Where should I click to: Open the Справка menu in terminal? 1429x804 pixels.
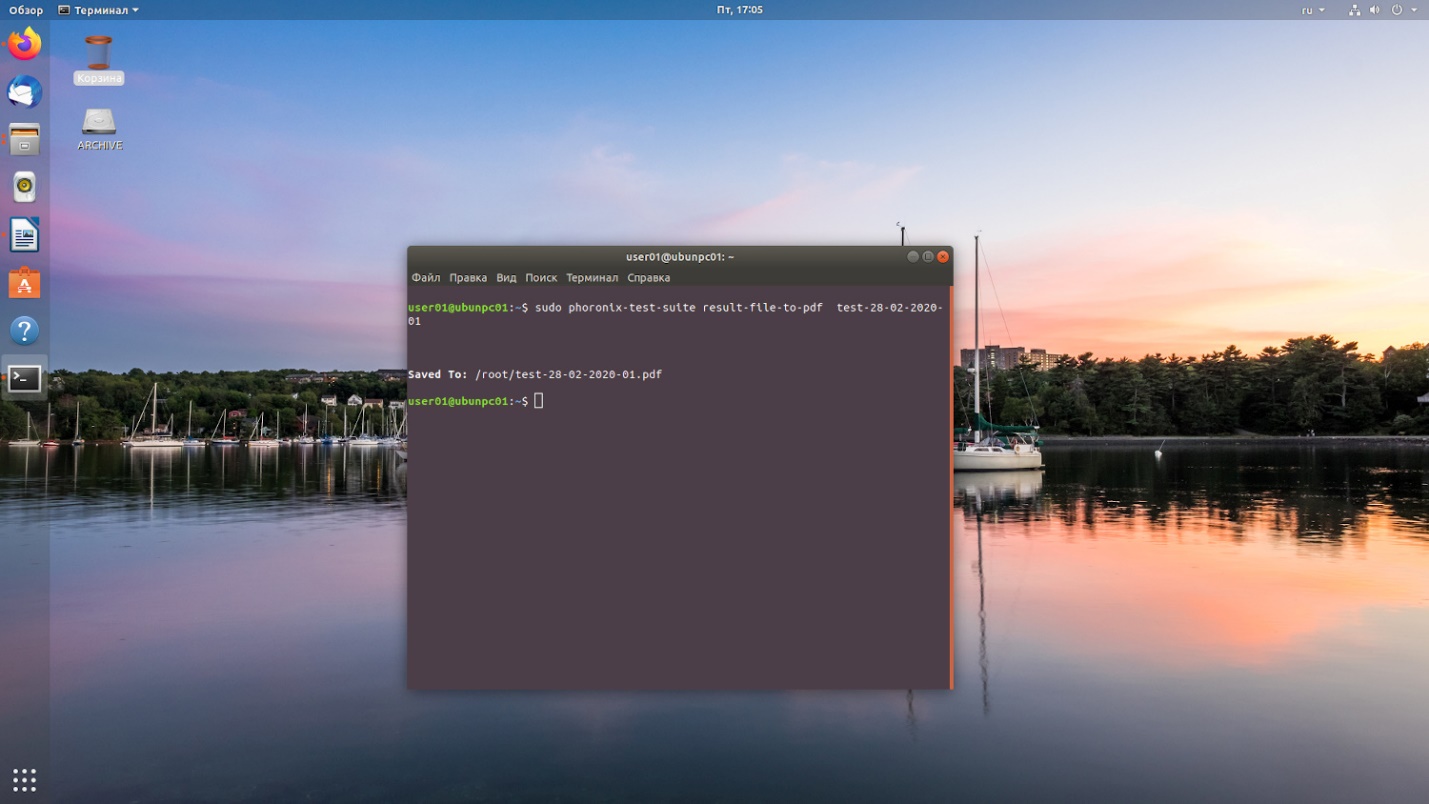point(648,278)
